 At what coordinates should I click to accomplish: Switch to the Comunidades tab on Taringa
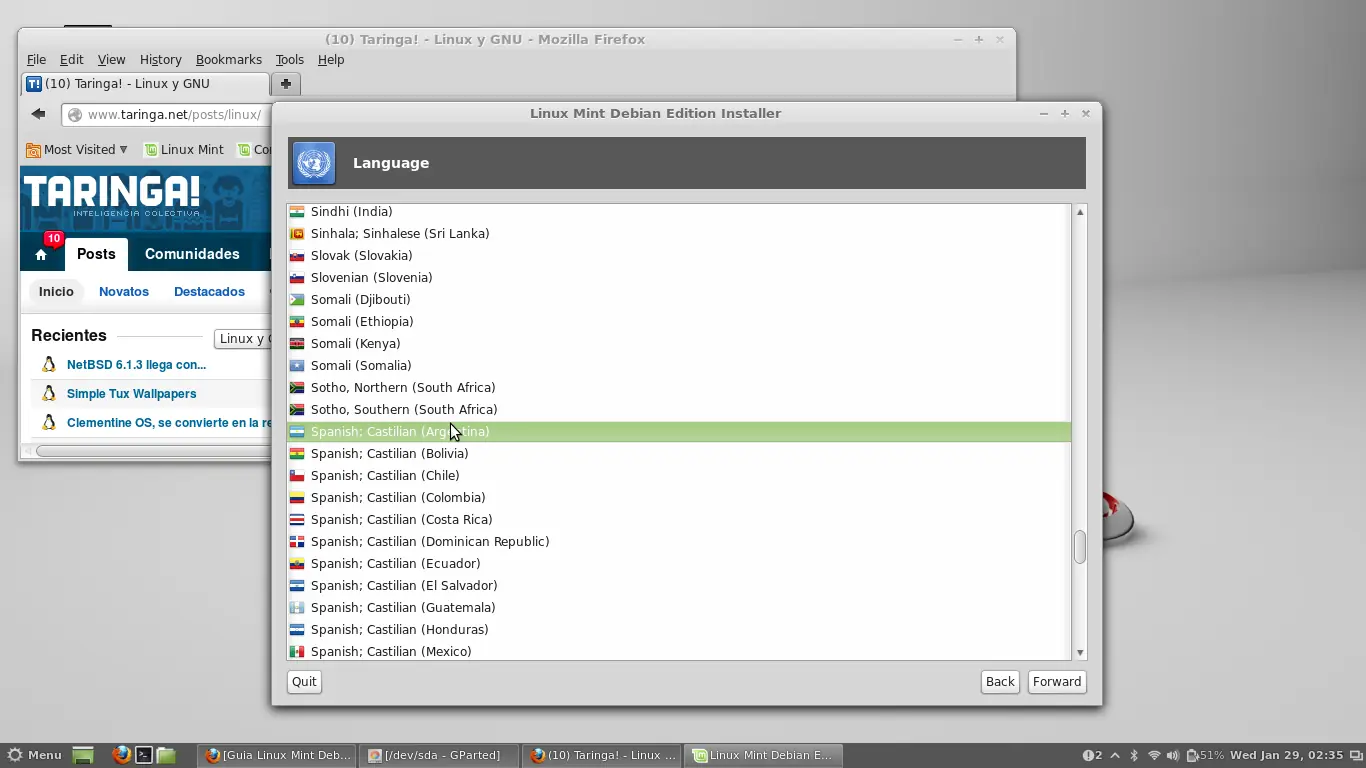[x=192, y=254]
